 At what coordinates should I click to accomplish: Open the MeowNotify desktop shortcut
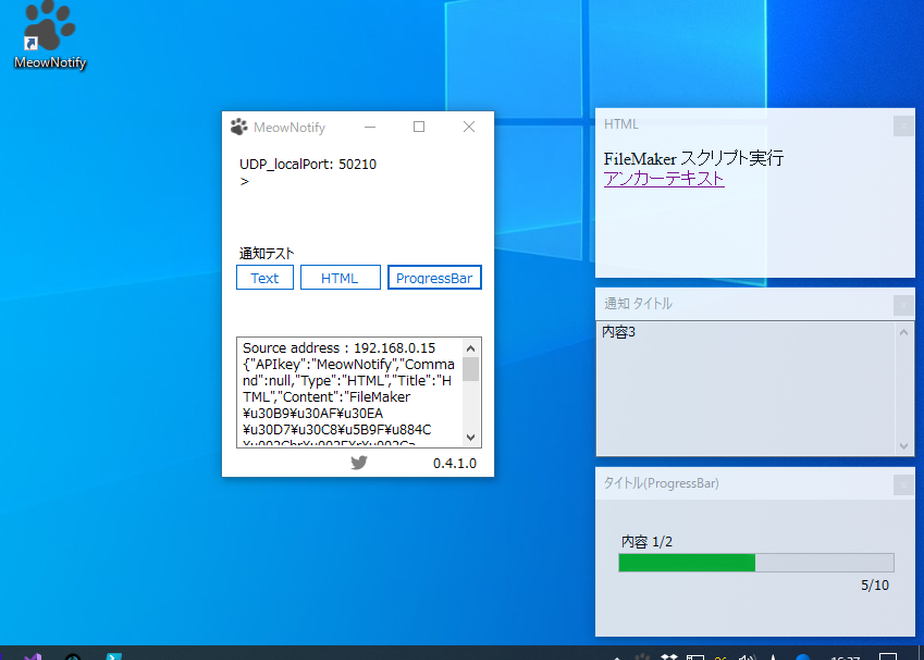click(x=50, y=35)
